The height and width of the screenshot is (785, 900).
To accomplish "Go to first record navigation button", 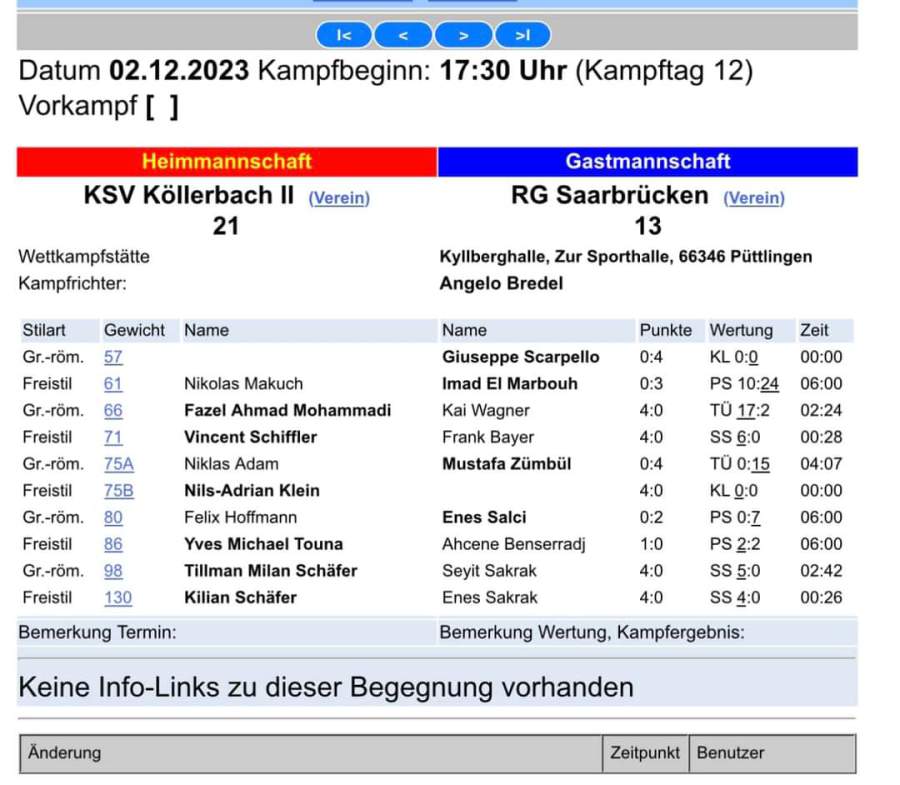I will [344, 36].
